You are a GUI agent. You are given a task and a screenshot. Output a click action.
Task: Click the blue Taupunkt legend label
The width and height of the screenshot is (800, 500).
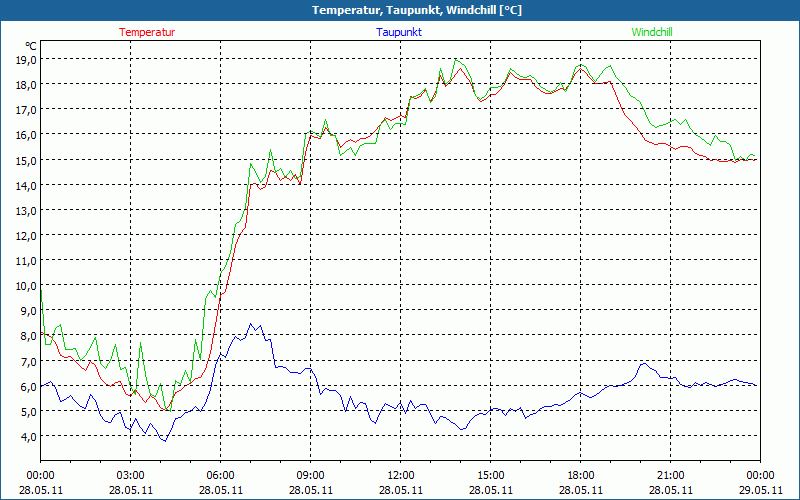click(x=399, y=32)
